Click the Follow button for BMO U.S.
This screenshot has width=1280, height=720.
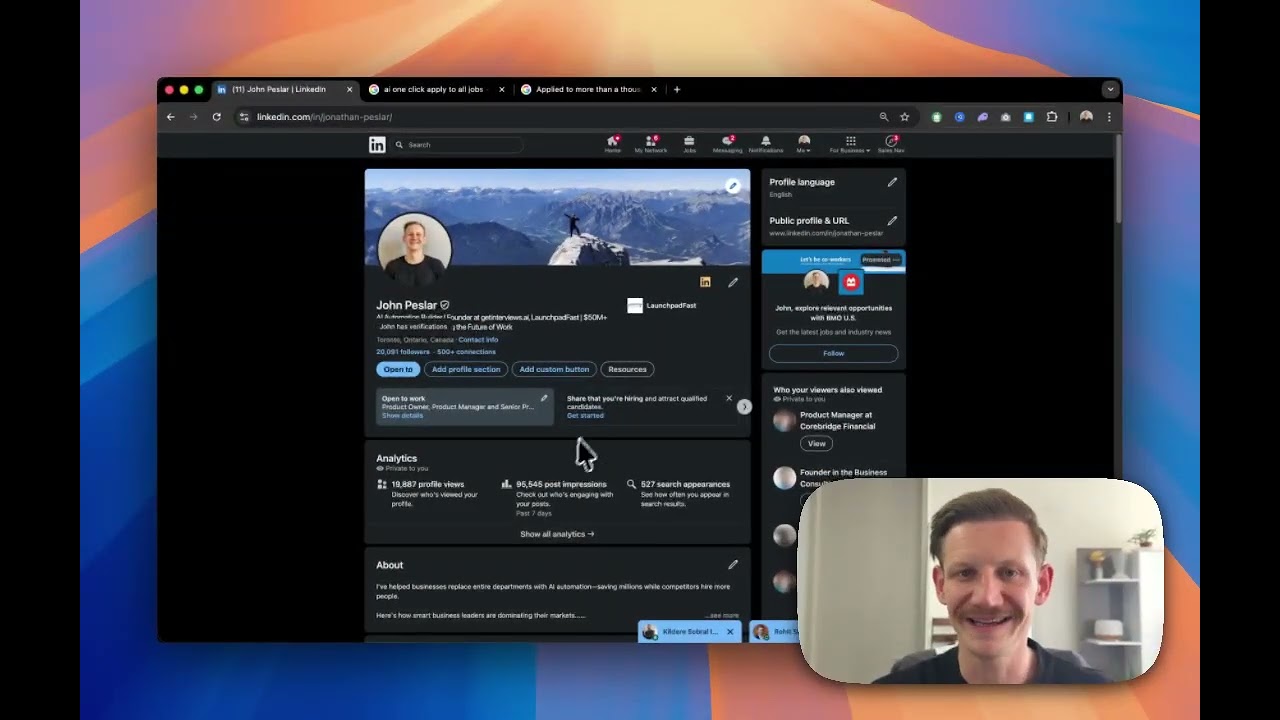click(x=833, y=353)
